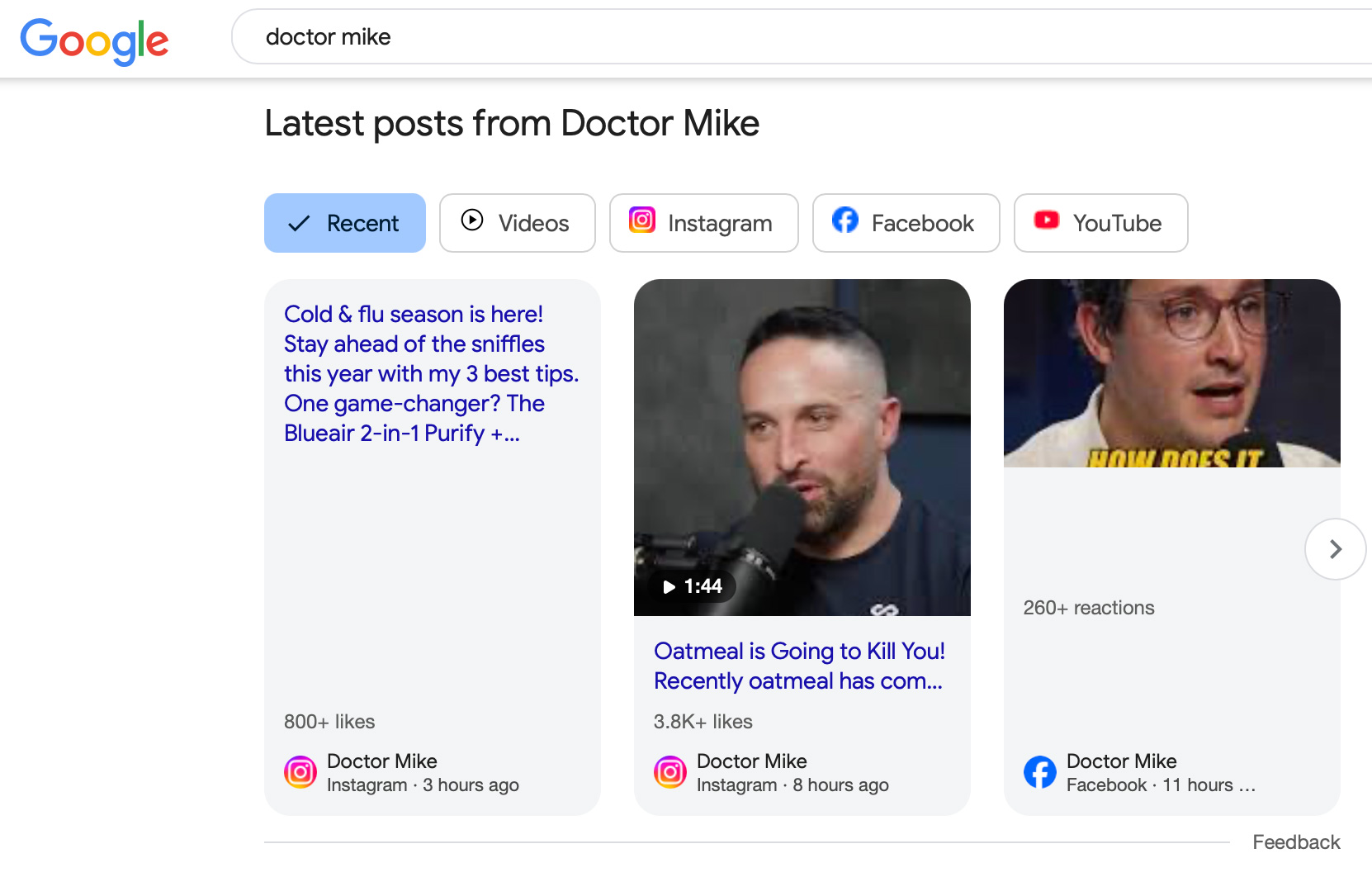Click the Google logo

click(94, 40)
